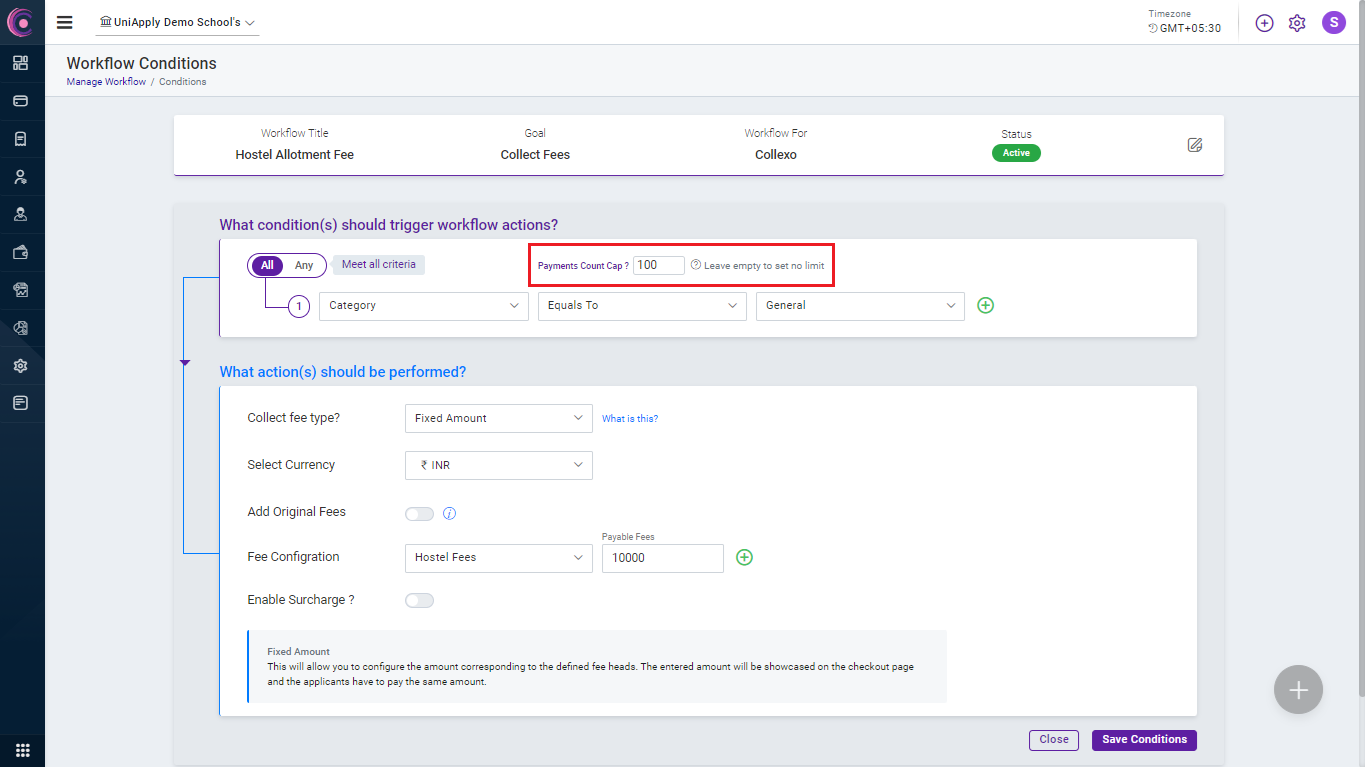Click the Payments Count Cap input field
The width and height of the screenshot is (1365, 767).
658,265
